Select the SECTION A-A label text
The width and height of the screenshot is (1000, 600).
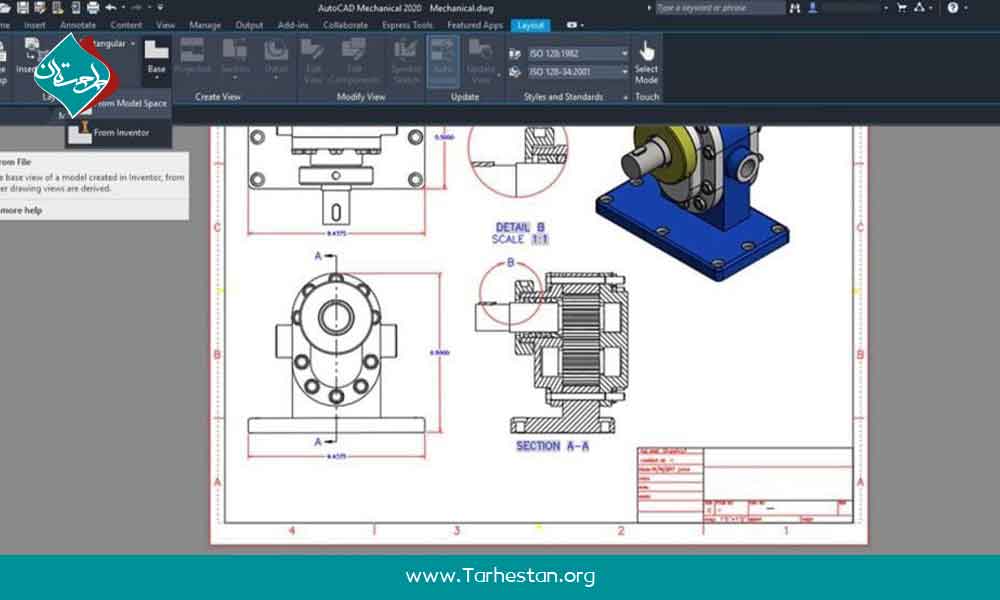click(552, 446)
